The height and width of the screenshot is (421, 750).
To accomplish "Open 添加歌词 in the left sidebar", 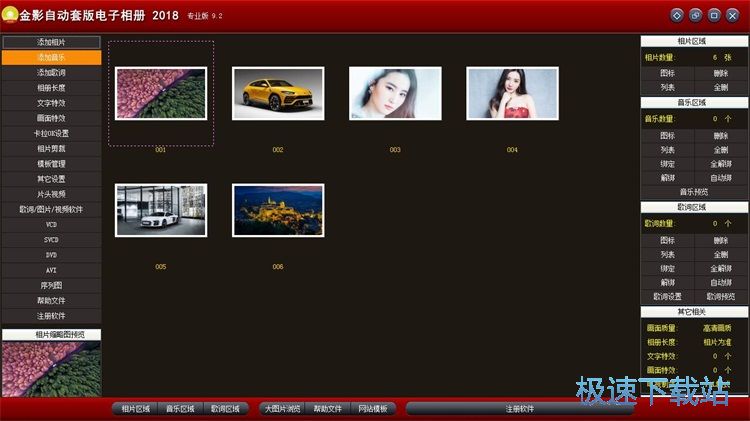I will (51, 73).
